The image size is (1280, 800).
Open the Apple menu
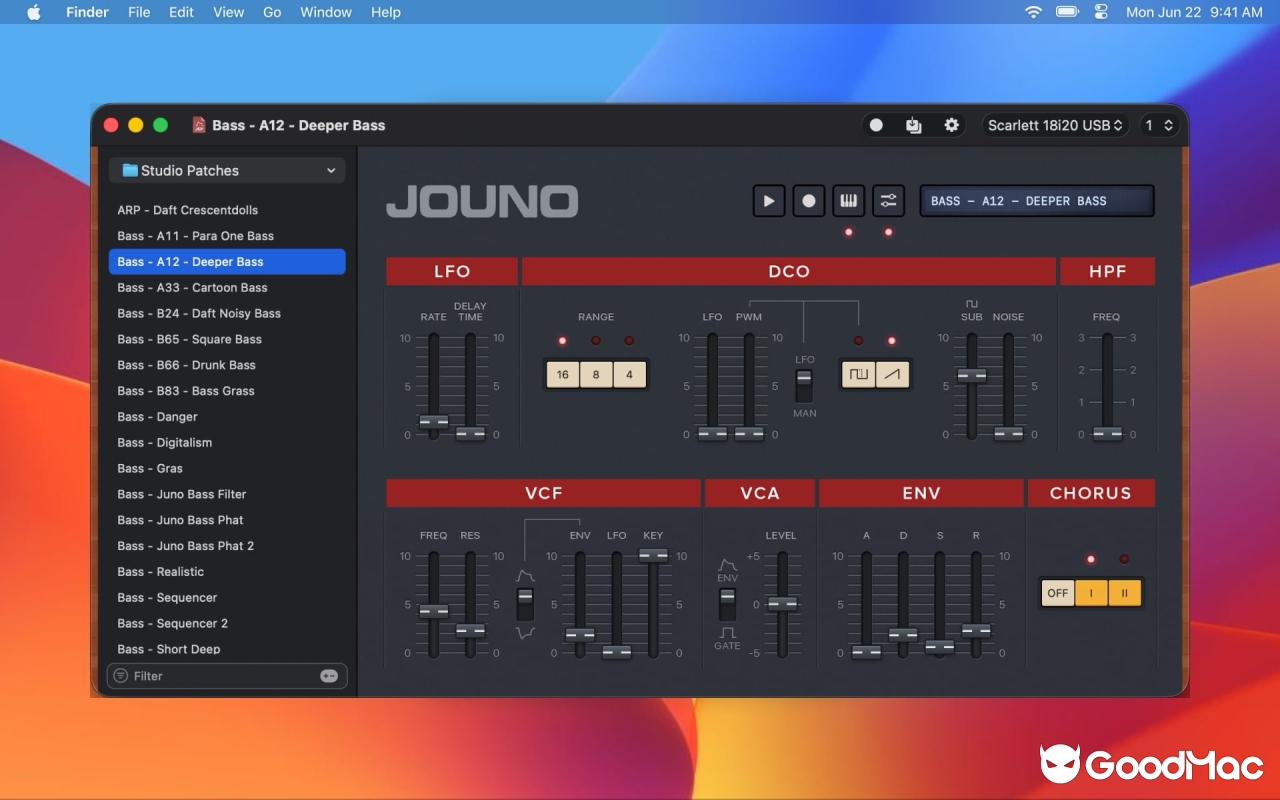pyautogui.click(x=34, y=12)
